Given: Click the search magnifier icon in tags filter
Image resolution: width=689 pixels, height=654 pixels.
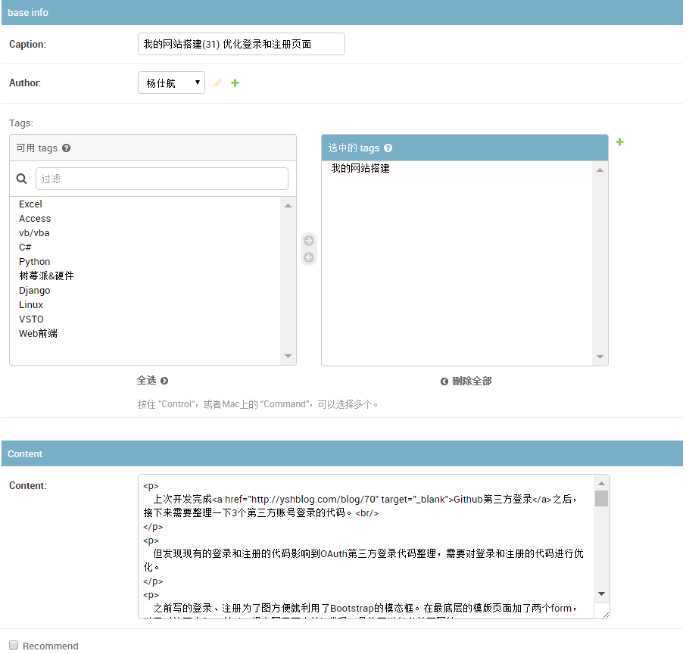Looking at the screenshot, I should click(22, 178).
